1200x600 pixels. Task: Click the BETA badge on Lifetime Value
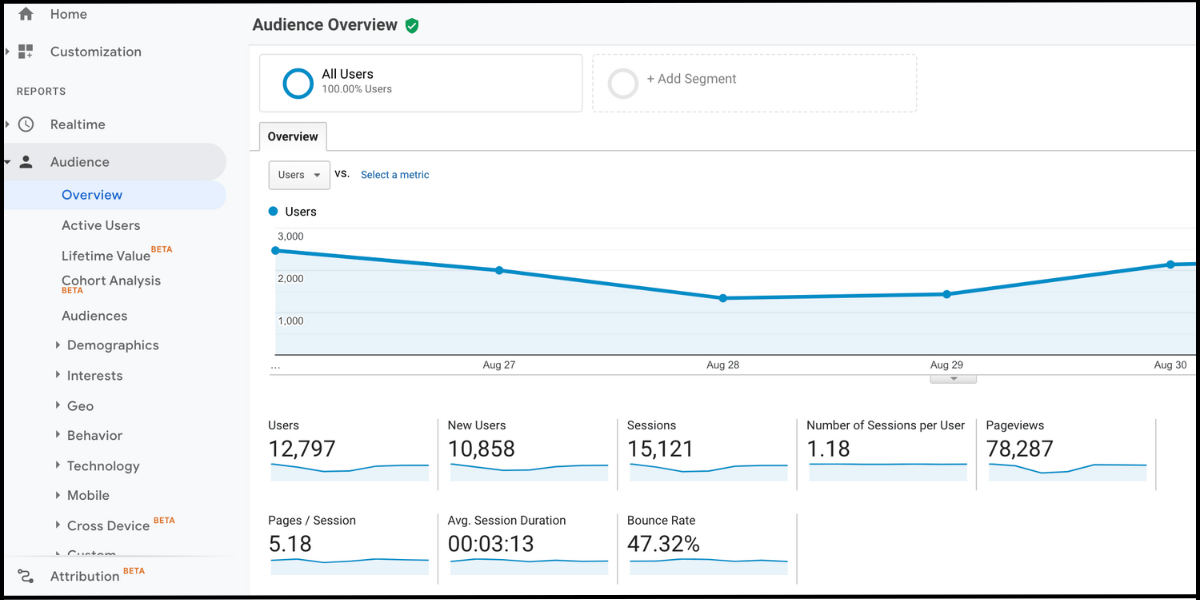point(160,249)
